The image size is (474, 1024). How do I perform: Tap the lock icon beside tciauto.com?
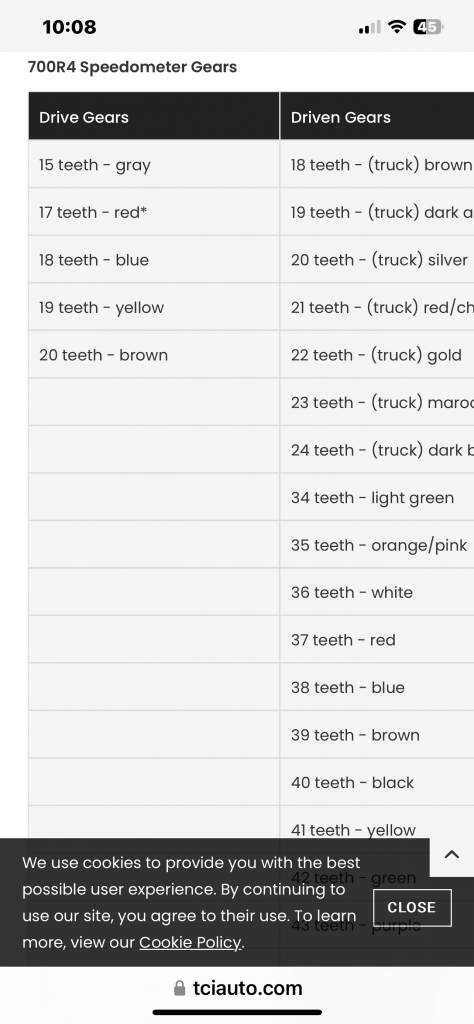[180, 989]
